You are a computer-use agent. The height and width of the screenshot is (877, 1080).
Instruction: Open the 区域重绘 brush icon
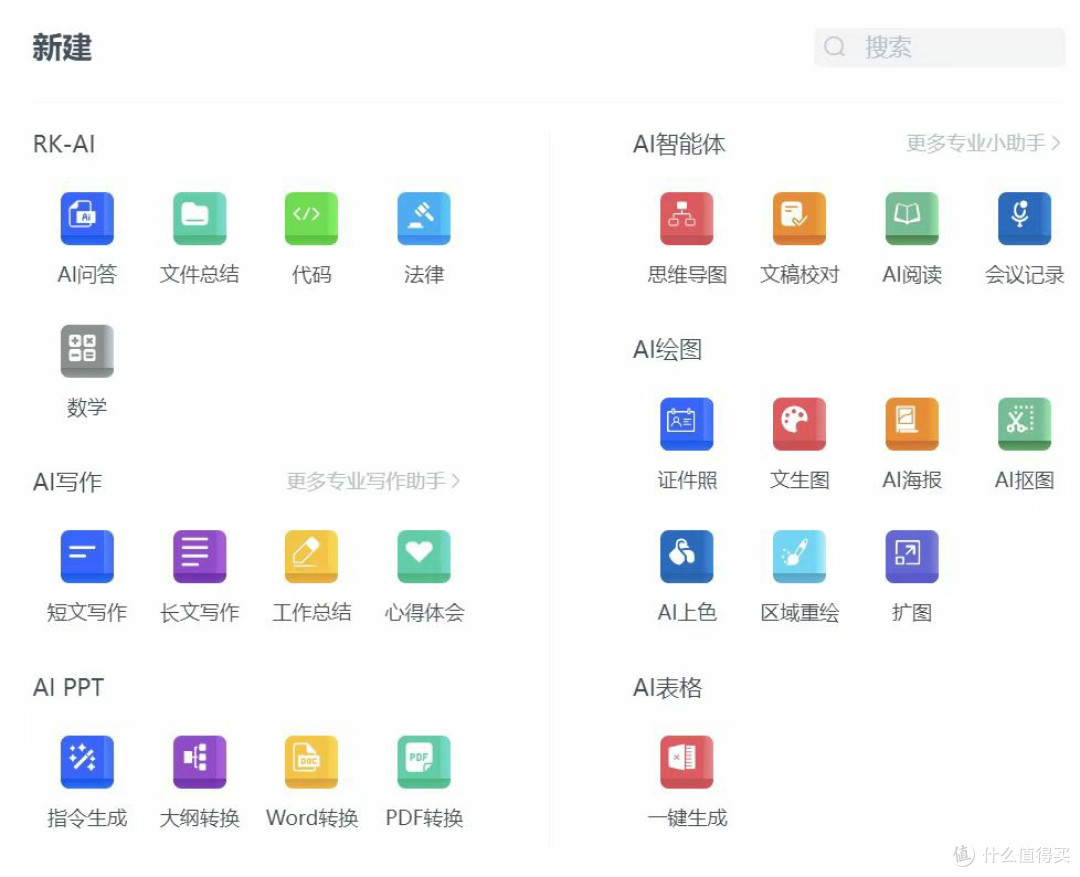click(799, 556)
